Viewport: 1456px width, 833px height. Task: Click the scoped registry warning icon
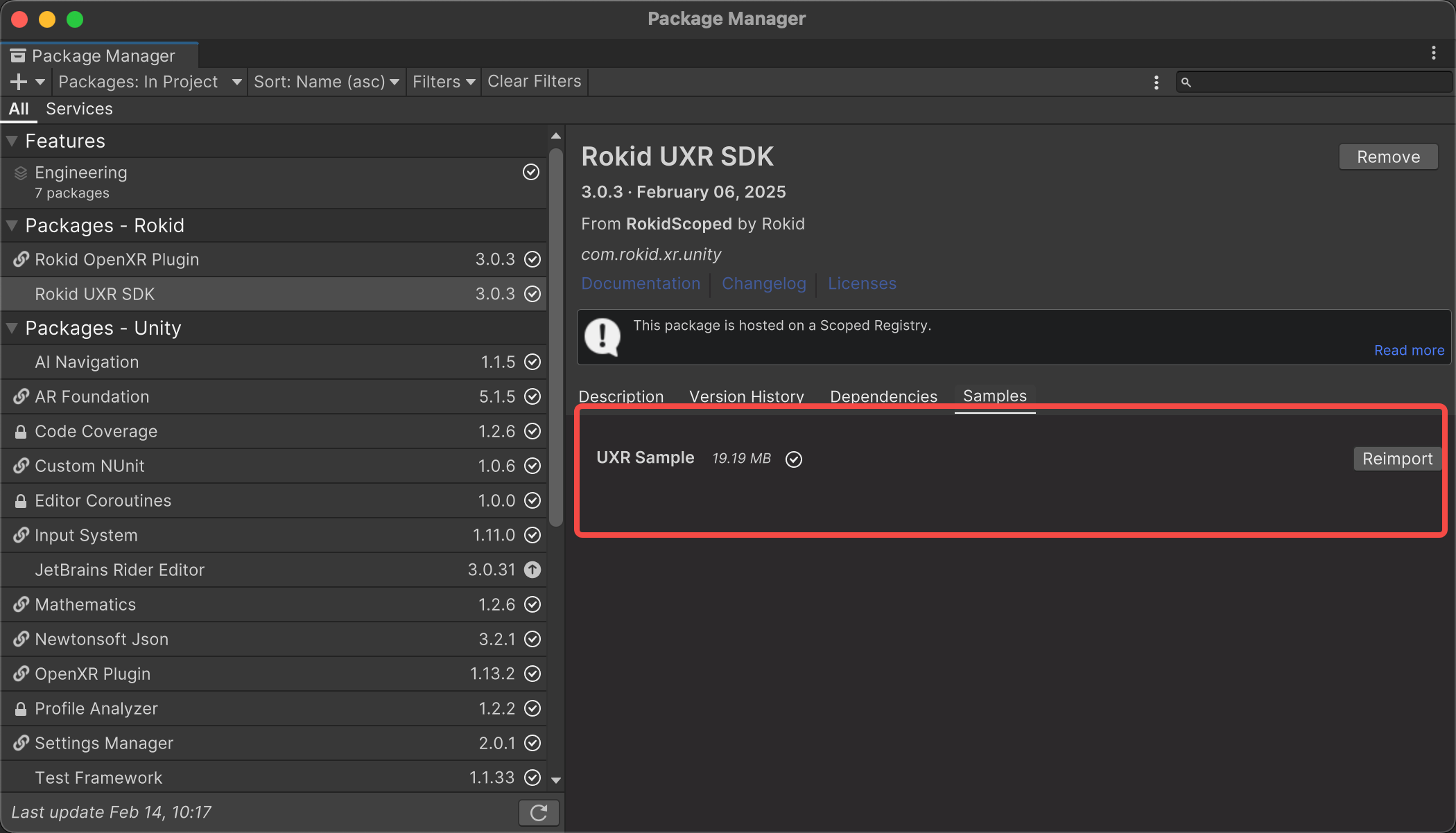click(x=603, y=337)
